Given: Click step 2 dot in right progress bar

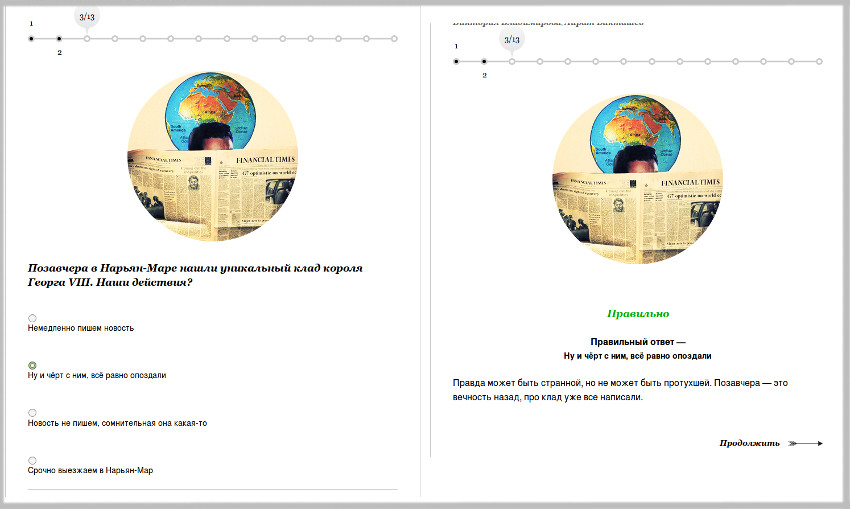Looking at the screenshot, I should pos(484,62).
